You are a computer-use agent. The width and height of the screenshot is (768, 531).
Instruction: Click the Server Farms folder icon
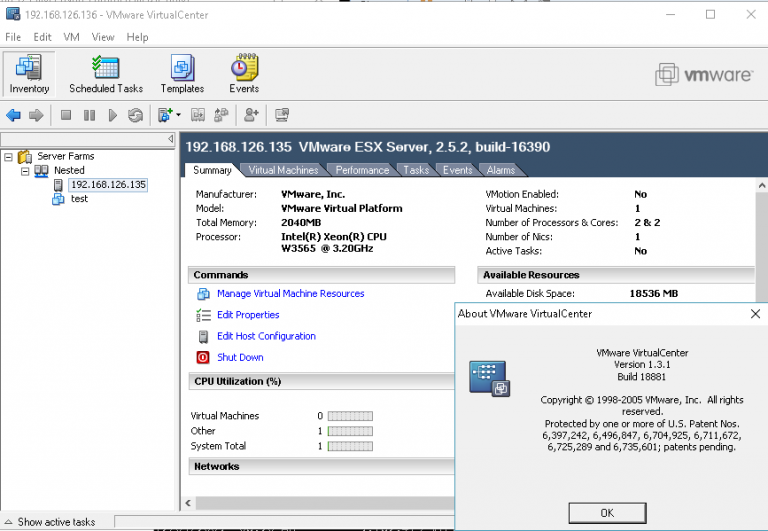[24, 157]
